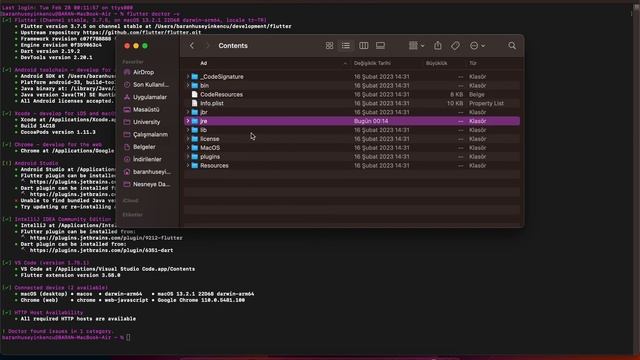Sort by the Ad name column
640x360 pixels.
[x=203, y=63]
